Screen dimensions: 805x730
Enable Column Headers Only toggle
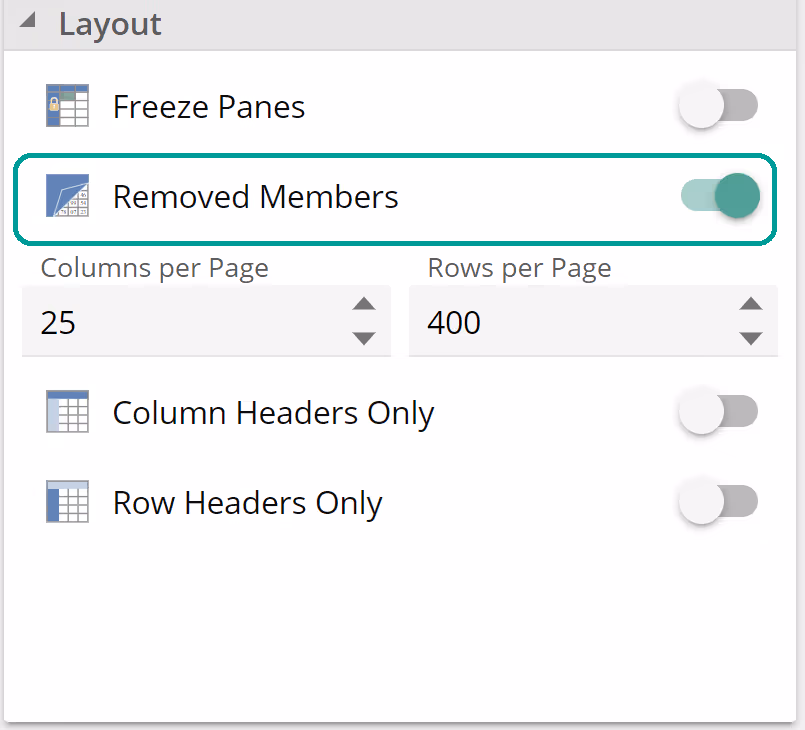tap(718, 412)
